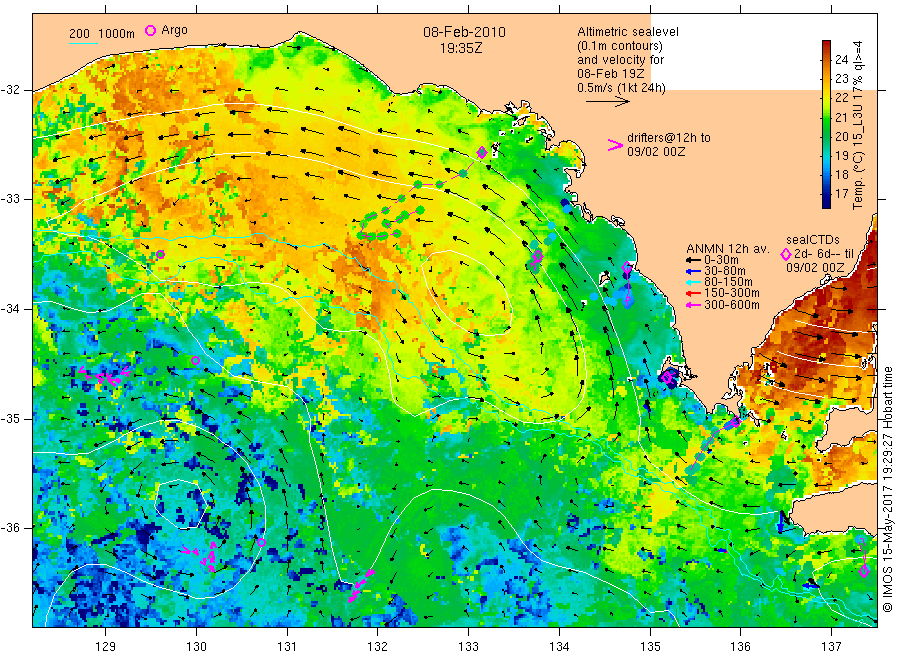The height and width of the screenshot is (660, 900).
Task: Select the cyan 80-150m ANMN legend arrow
Action: [694, 282]
